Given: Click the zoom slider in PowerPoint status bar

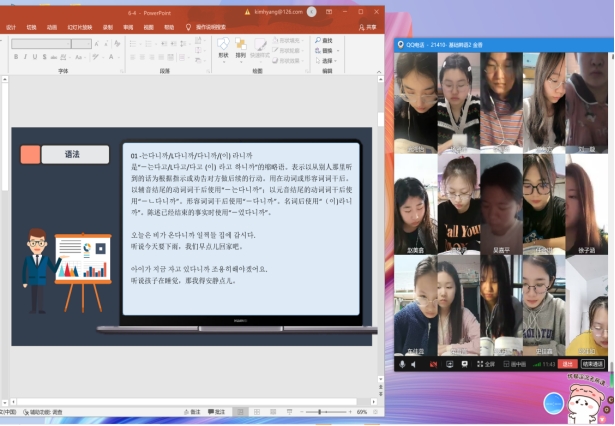Looking at the screenshot, I should tap(320, 412).
